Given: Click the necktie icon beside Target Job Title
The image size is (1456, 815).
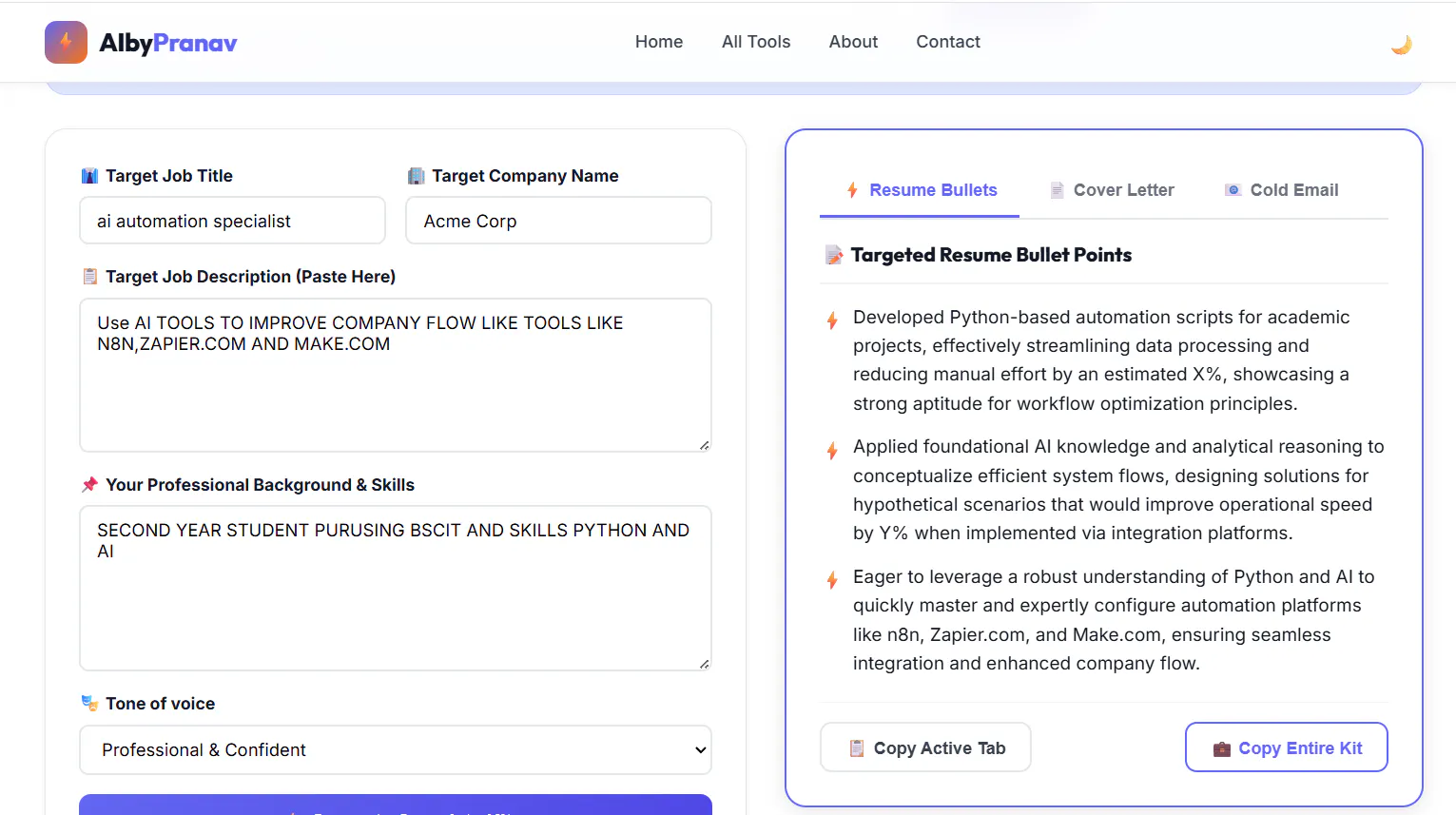Looking at the screenshot, I should (89, 176).
